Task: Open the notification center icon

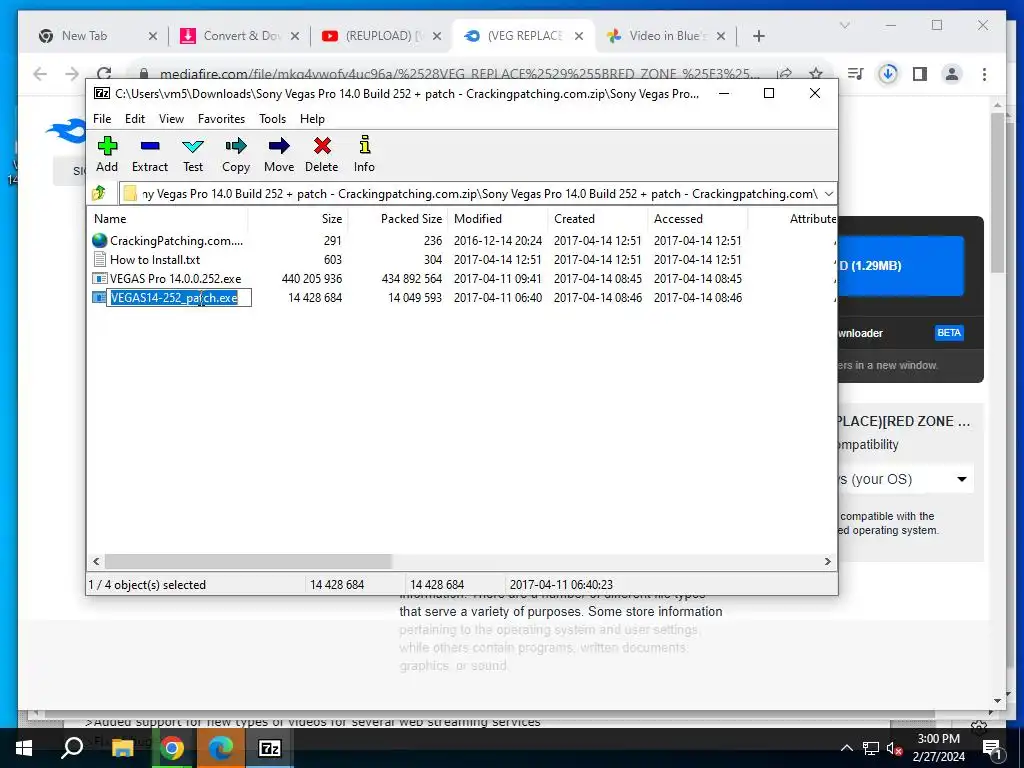Action: 992,748
